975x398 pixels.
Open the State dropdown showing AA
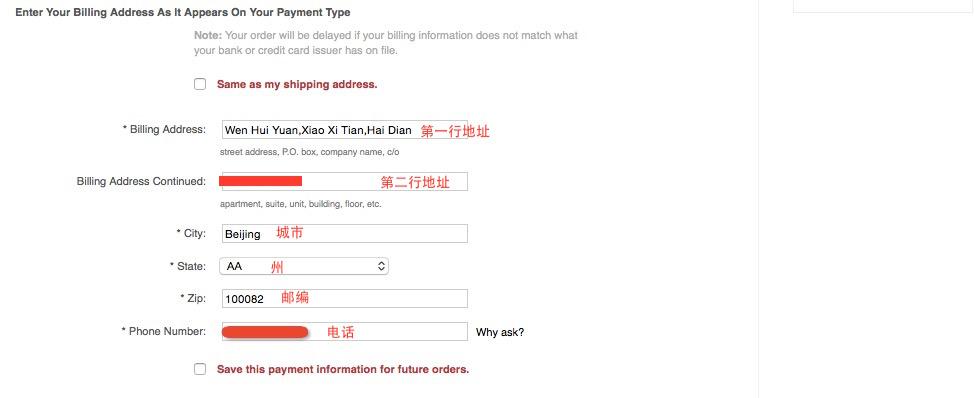coord(304,266)
